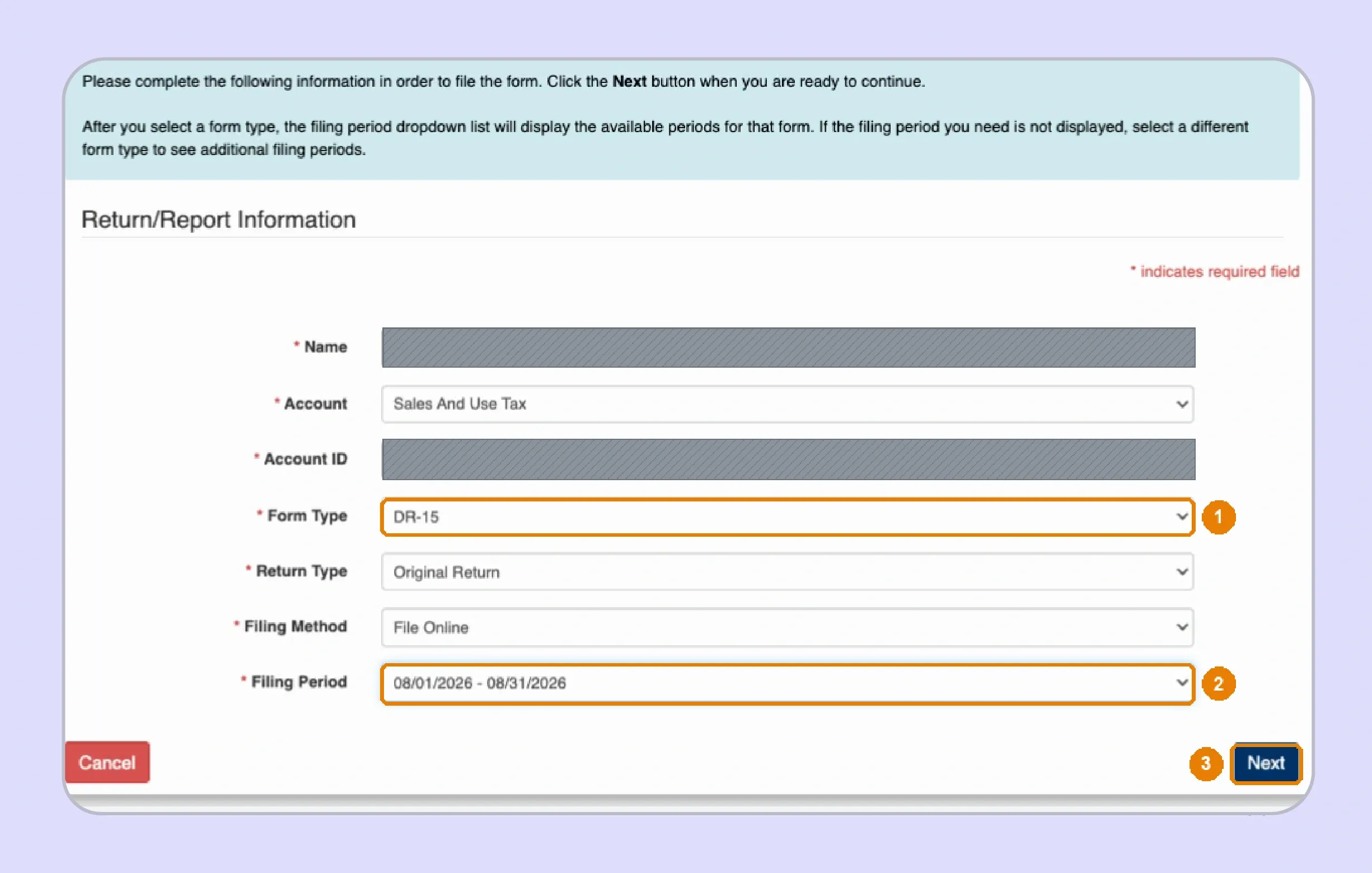
Task: Cancel the return filing form
Action: click(x=107, y=762)
